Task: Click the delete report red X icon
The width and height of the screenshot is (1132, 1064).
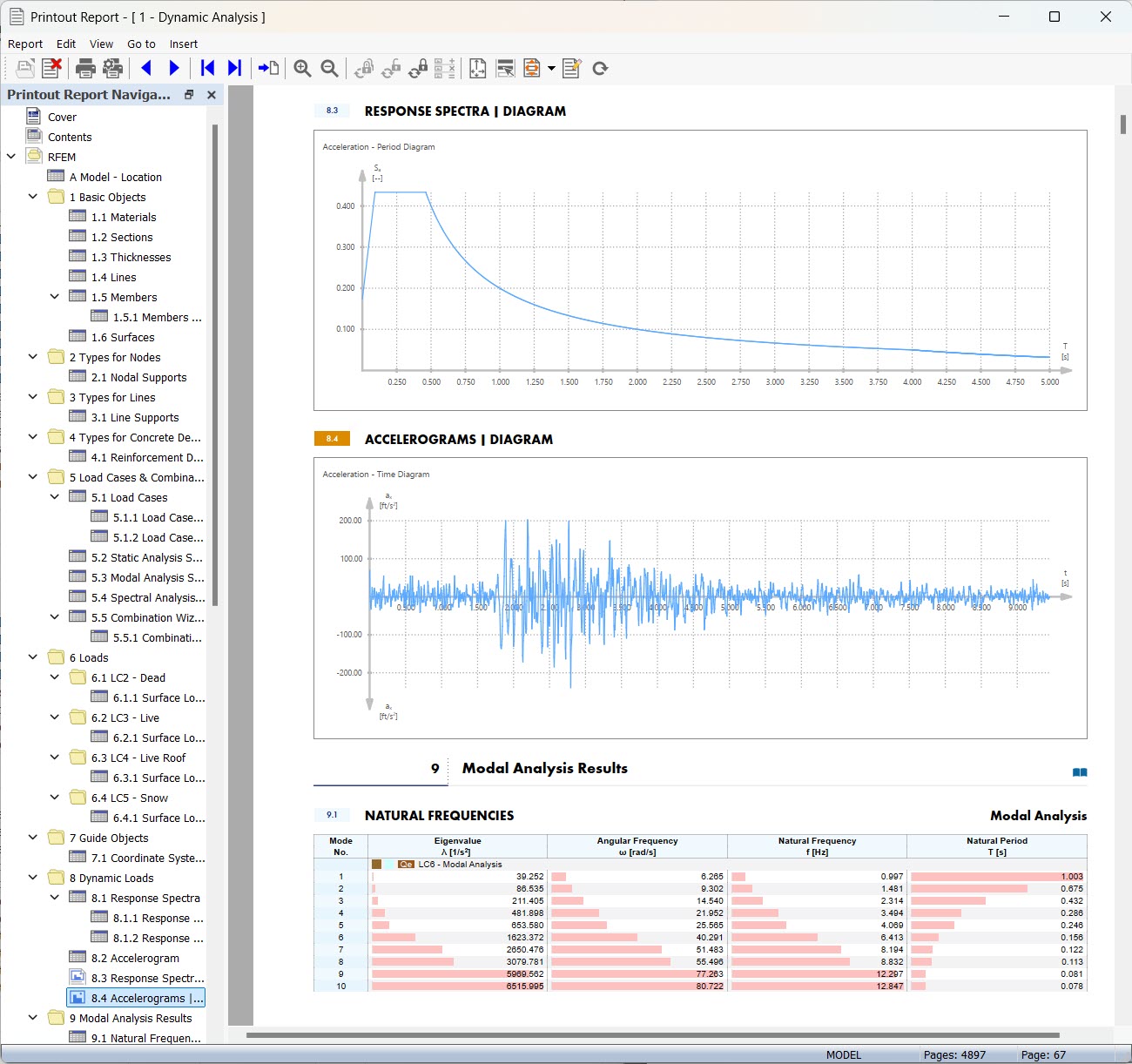Action: pos(52,68)
